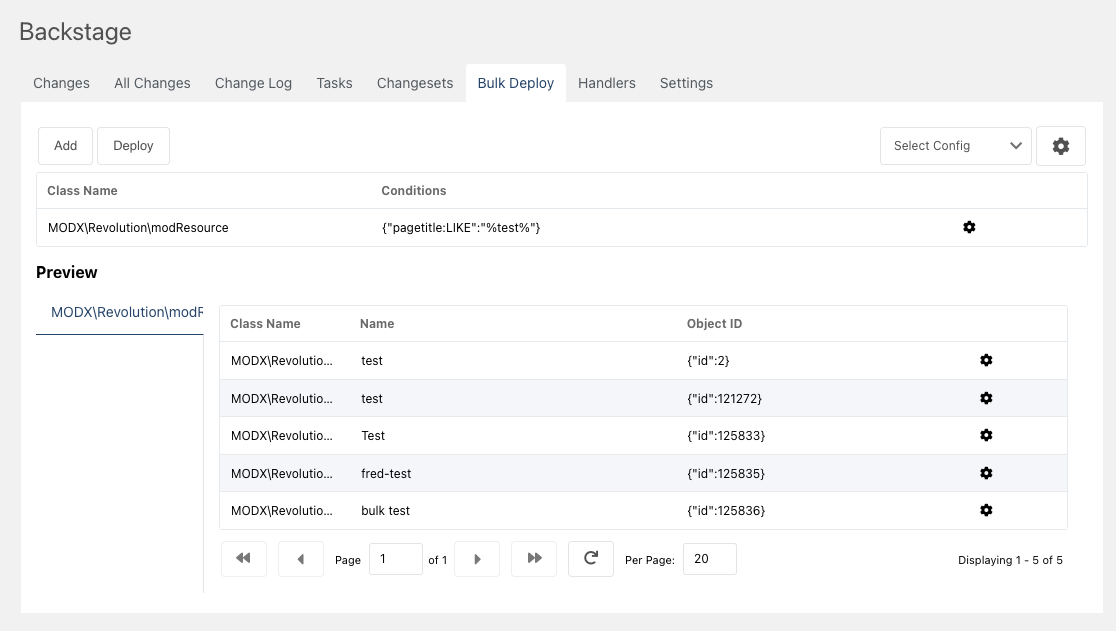
Task: Go to previous page of preview grid
Action: pyautogui.click(x=300, y=558)
